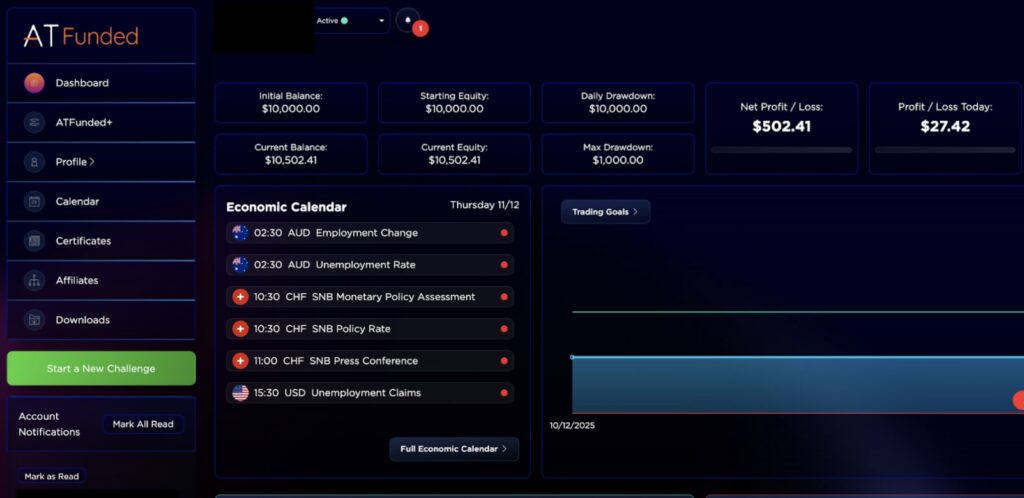Click the red impact dot on Unemployment Claims
The width and height of the screenshot is (1024, 498).
click(504, 393)
